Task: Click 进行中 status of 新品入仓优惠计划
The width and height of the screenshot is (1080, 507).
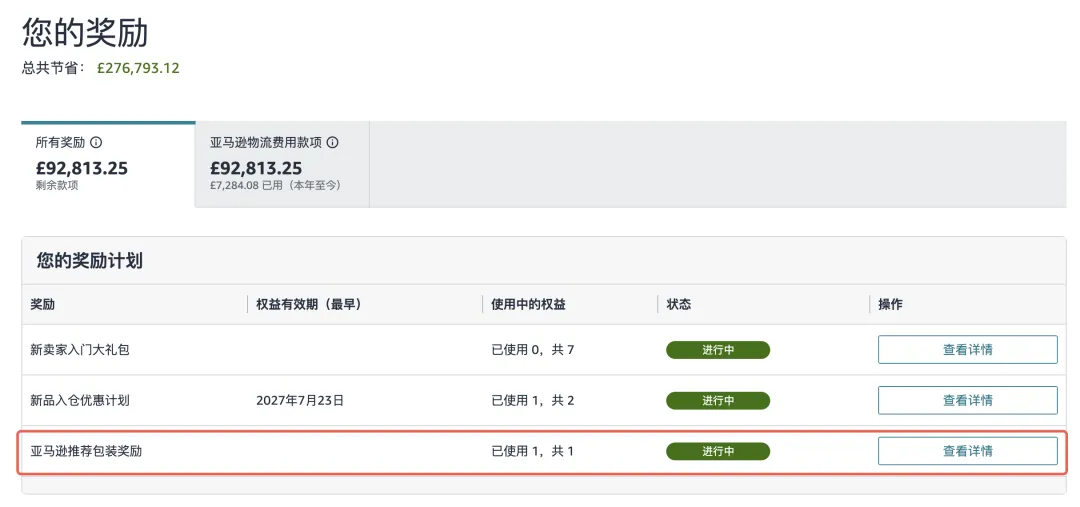Action: (718, 400)
